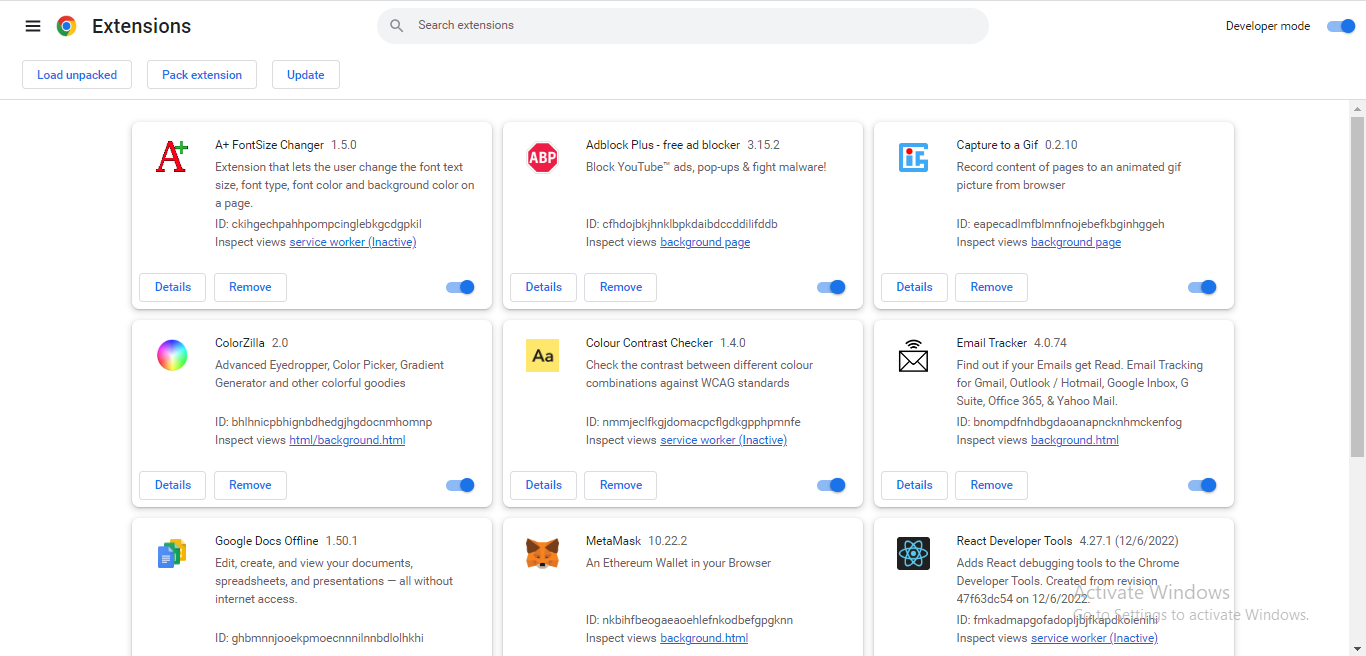
Task: Click the scrollbar up arrow
Action: pyautogui.click(x=1358, y=108)
